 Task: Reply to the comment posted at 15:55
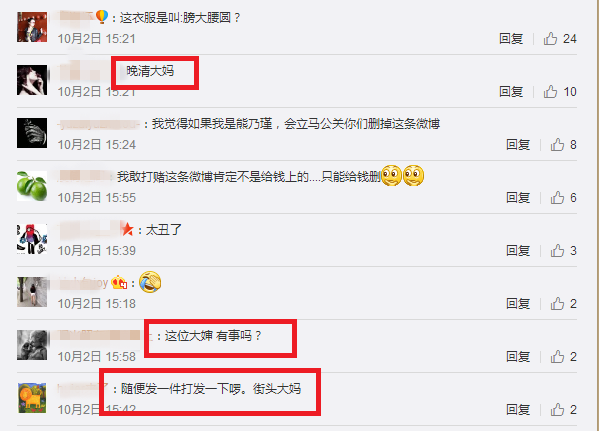coord(518,198)
